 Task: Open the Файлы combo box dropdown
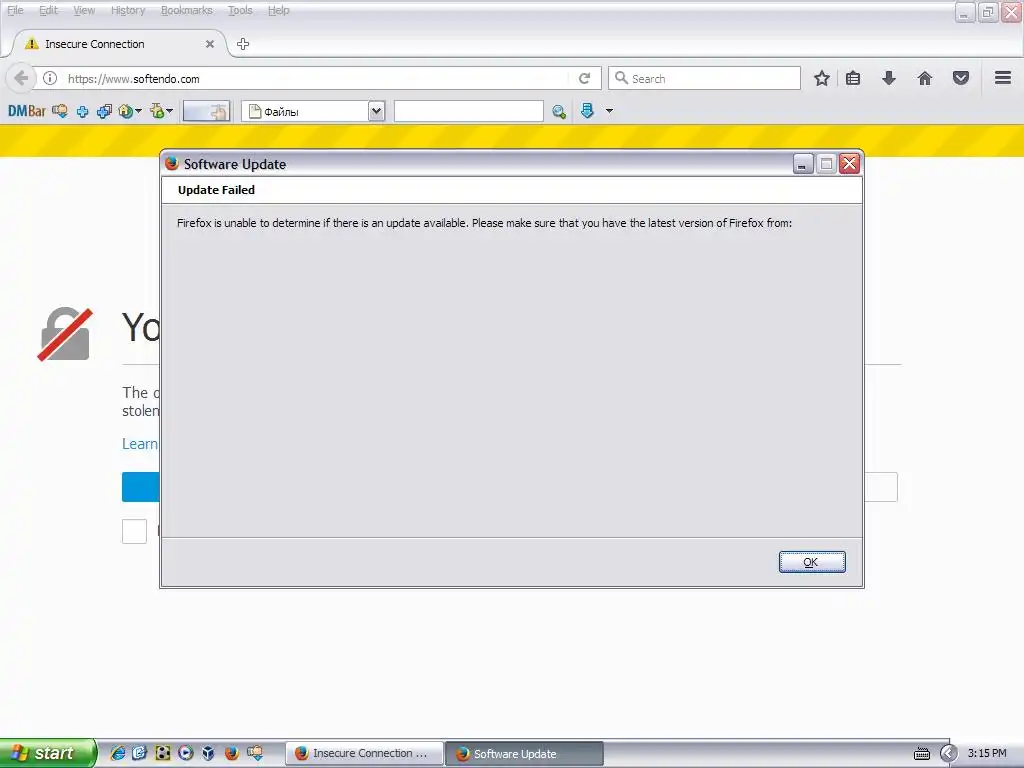tap(376, 111)
